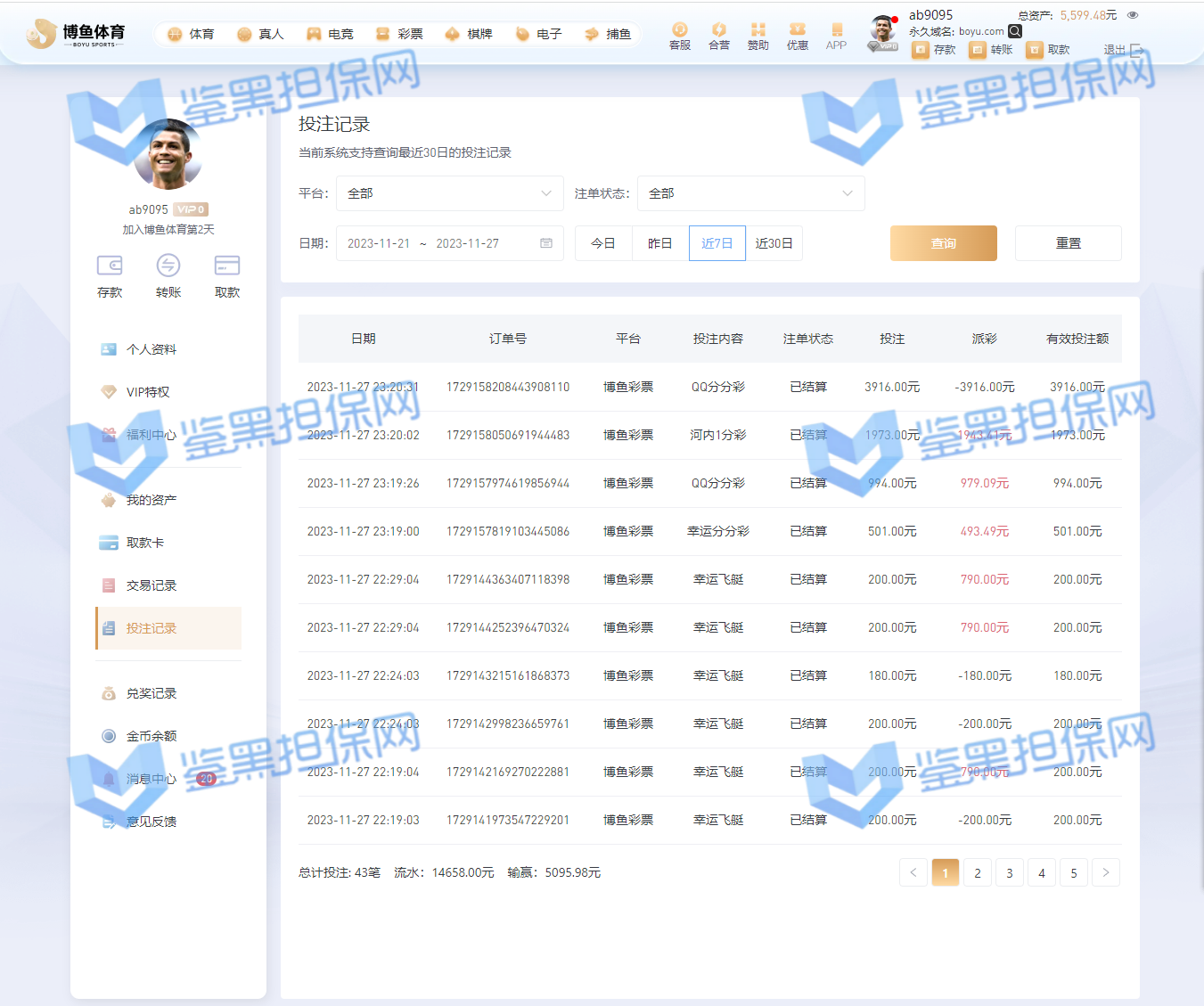Viewport: 1204px width, 1006px height.
Task: Expand the 平台 platform dropdown
Action: (x=449, y=193)
